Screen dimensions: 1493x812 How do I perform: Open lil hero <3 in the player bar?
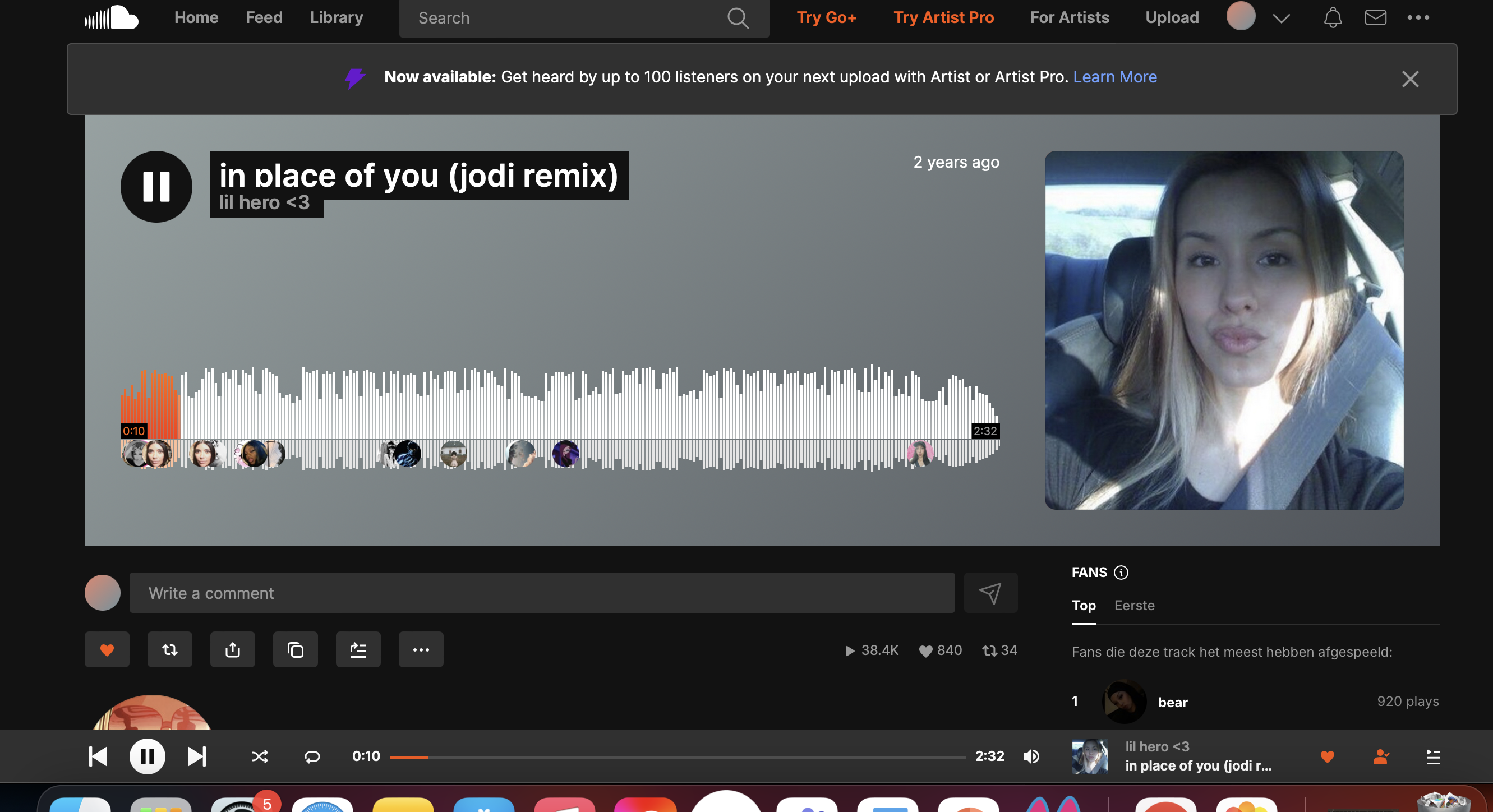(x=1157, y=746)
